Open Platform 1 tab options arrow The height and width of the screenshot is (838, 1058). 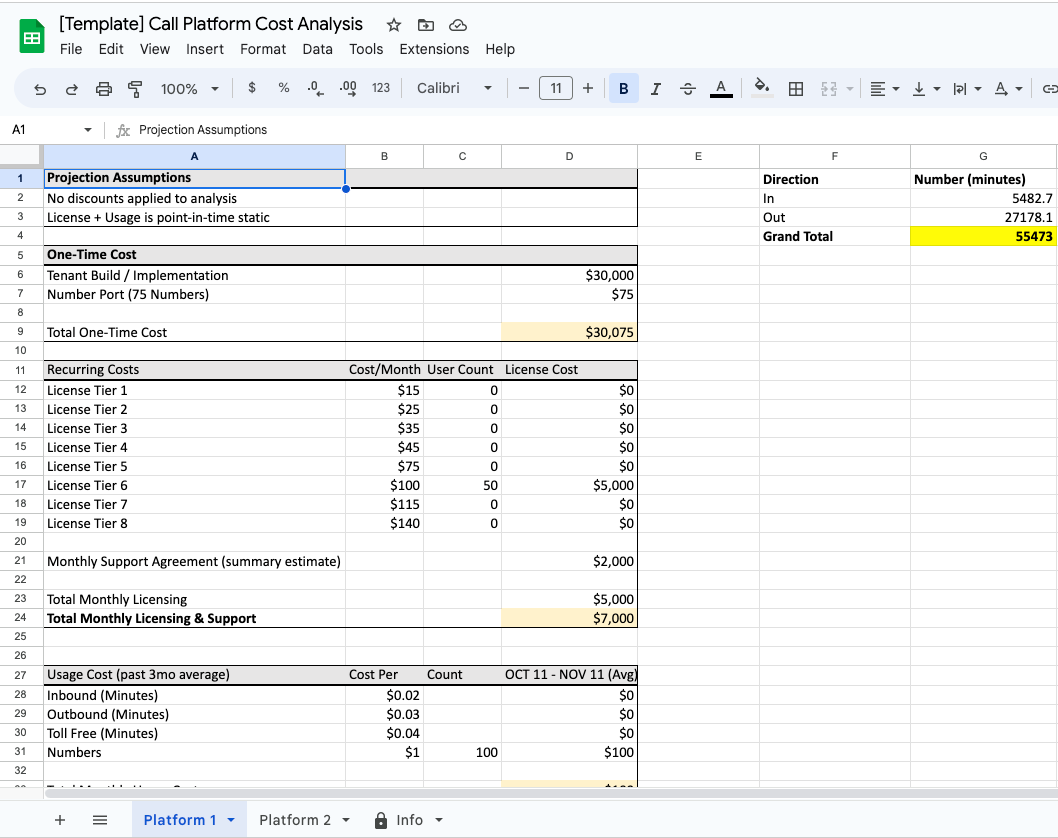pyautogui.click(x=231, y=820)
